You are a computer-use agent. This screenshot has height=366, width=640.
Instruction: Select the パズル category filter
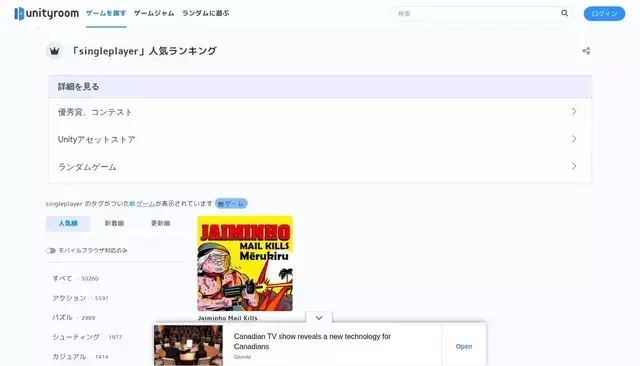tap(73, 317)
